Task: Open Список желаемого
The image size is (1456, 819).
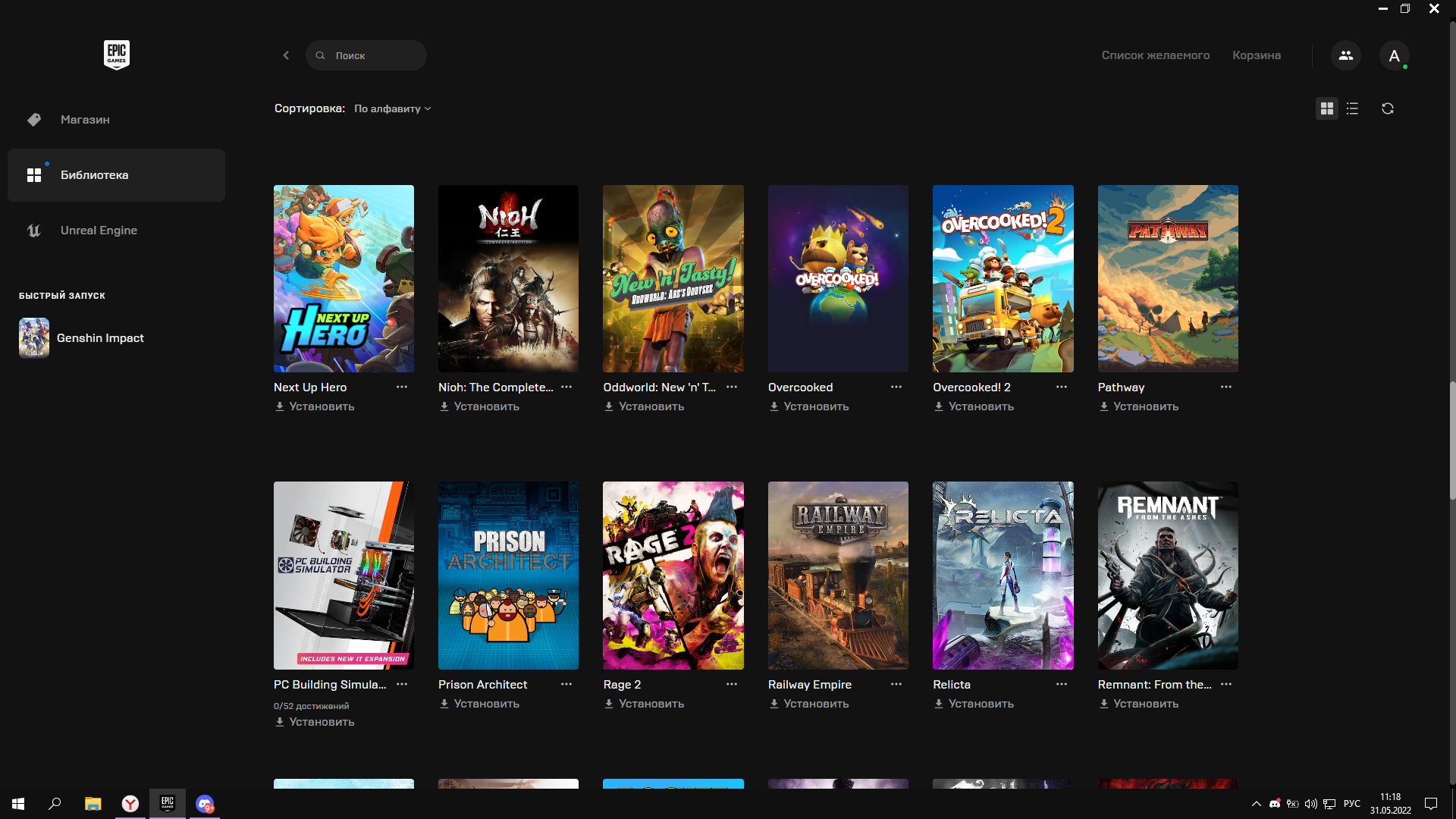Action: point(1156,55)
